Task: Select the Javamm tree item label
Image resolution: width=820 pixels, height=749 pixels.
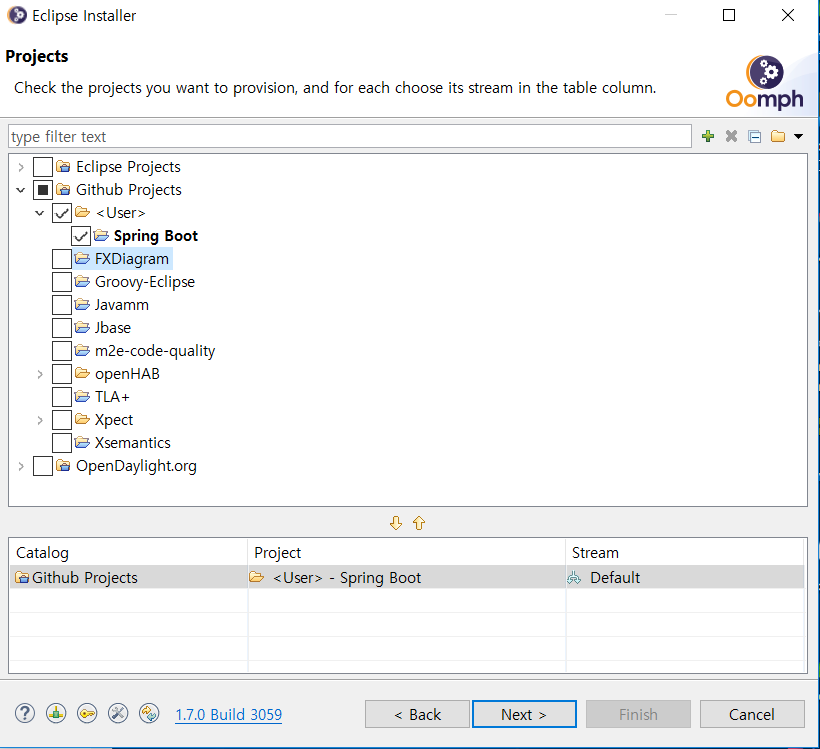Action: pos(122,305)
